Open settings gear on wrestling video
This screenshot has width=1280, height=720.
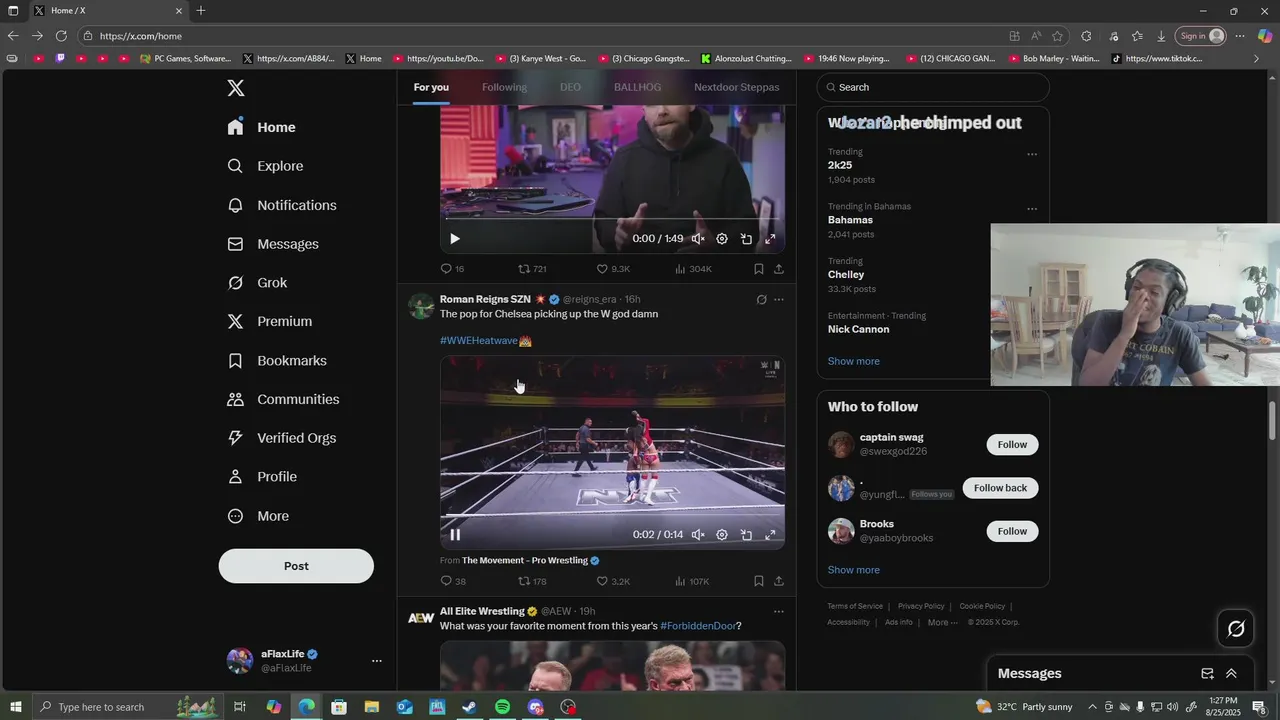tap(722, 535)
